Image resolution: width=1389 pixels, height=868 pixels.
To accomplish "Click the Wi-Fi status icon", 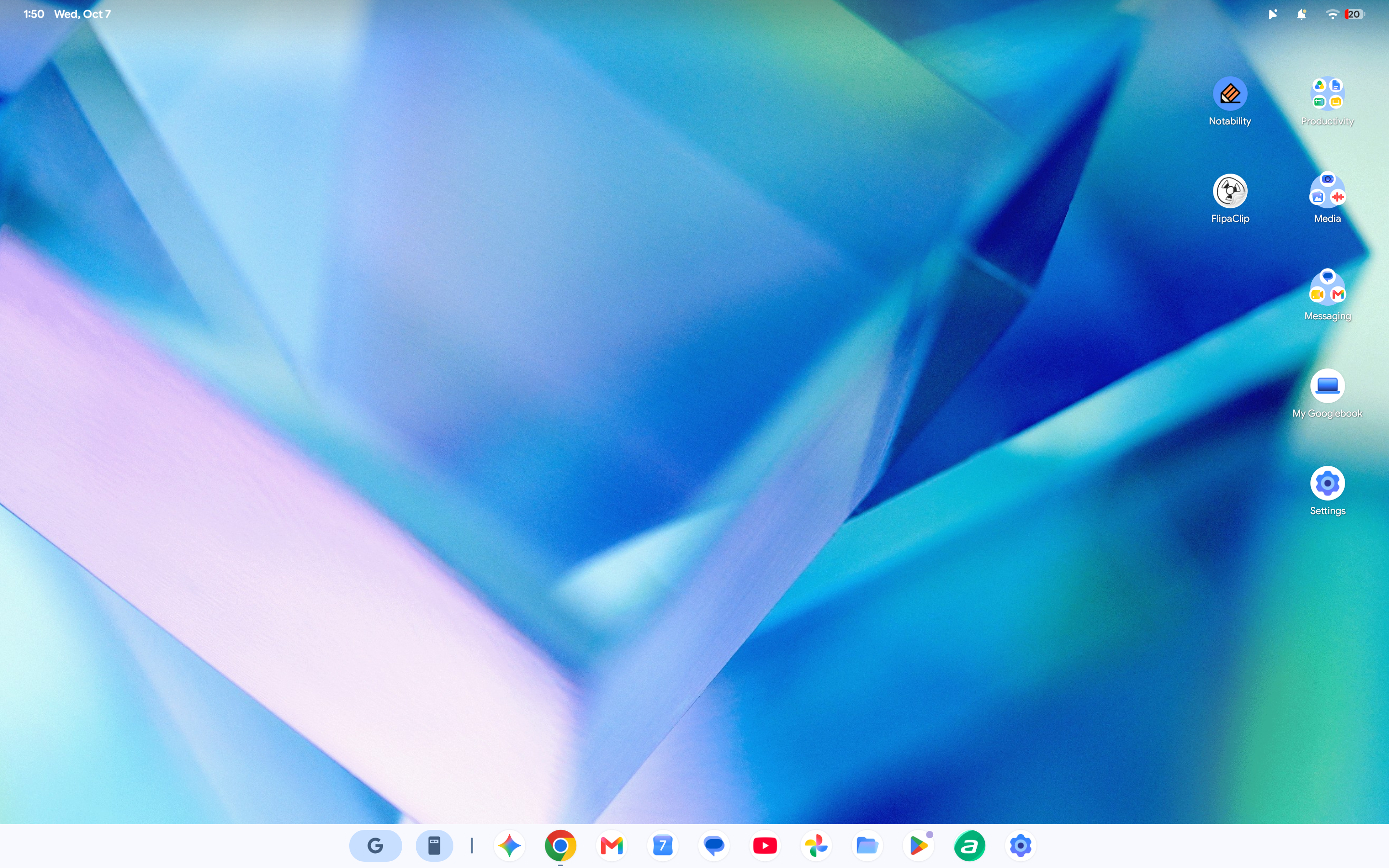I will [x=1332, y=14].
